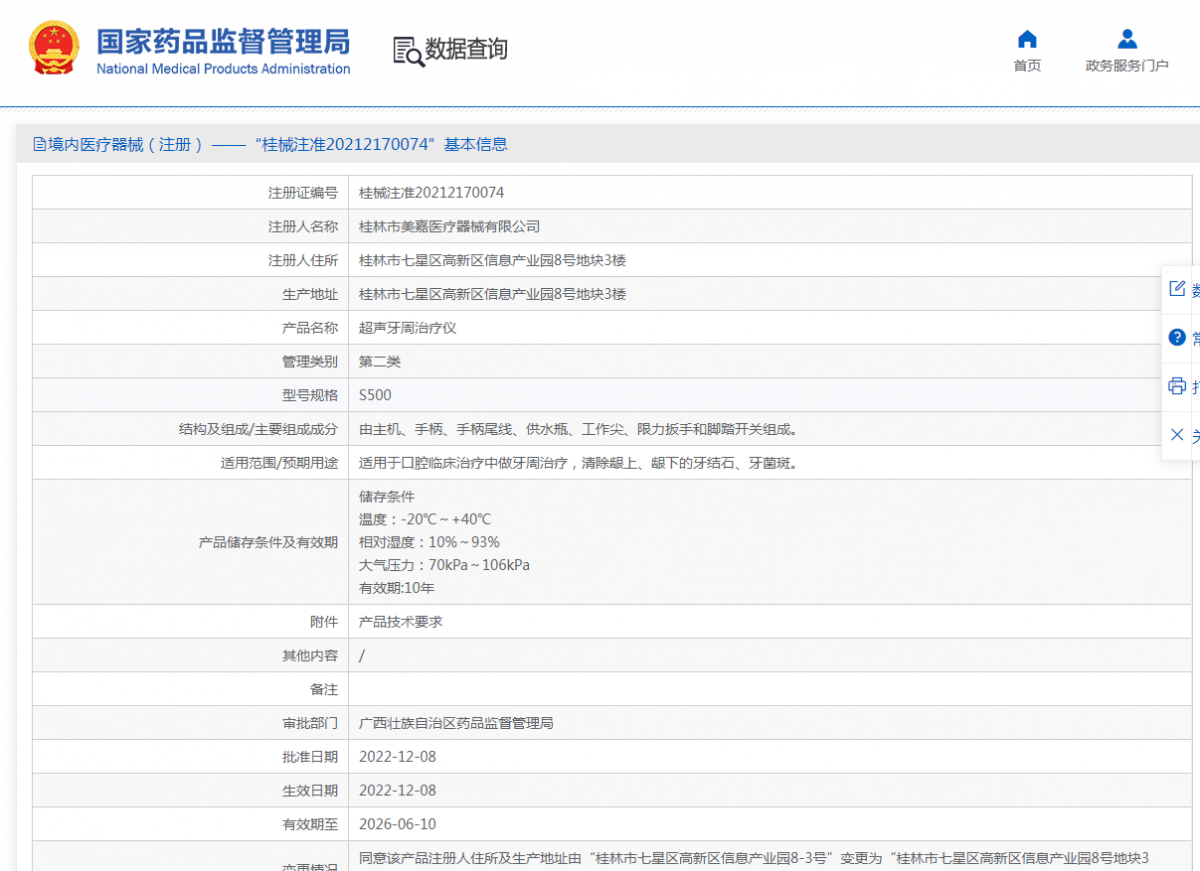The image size is (1200, 871).
Task: Select registration number 桂械注准20212170074 value
Action: click(x=431, y=192)
